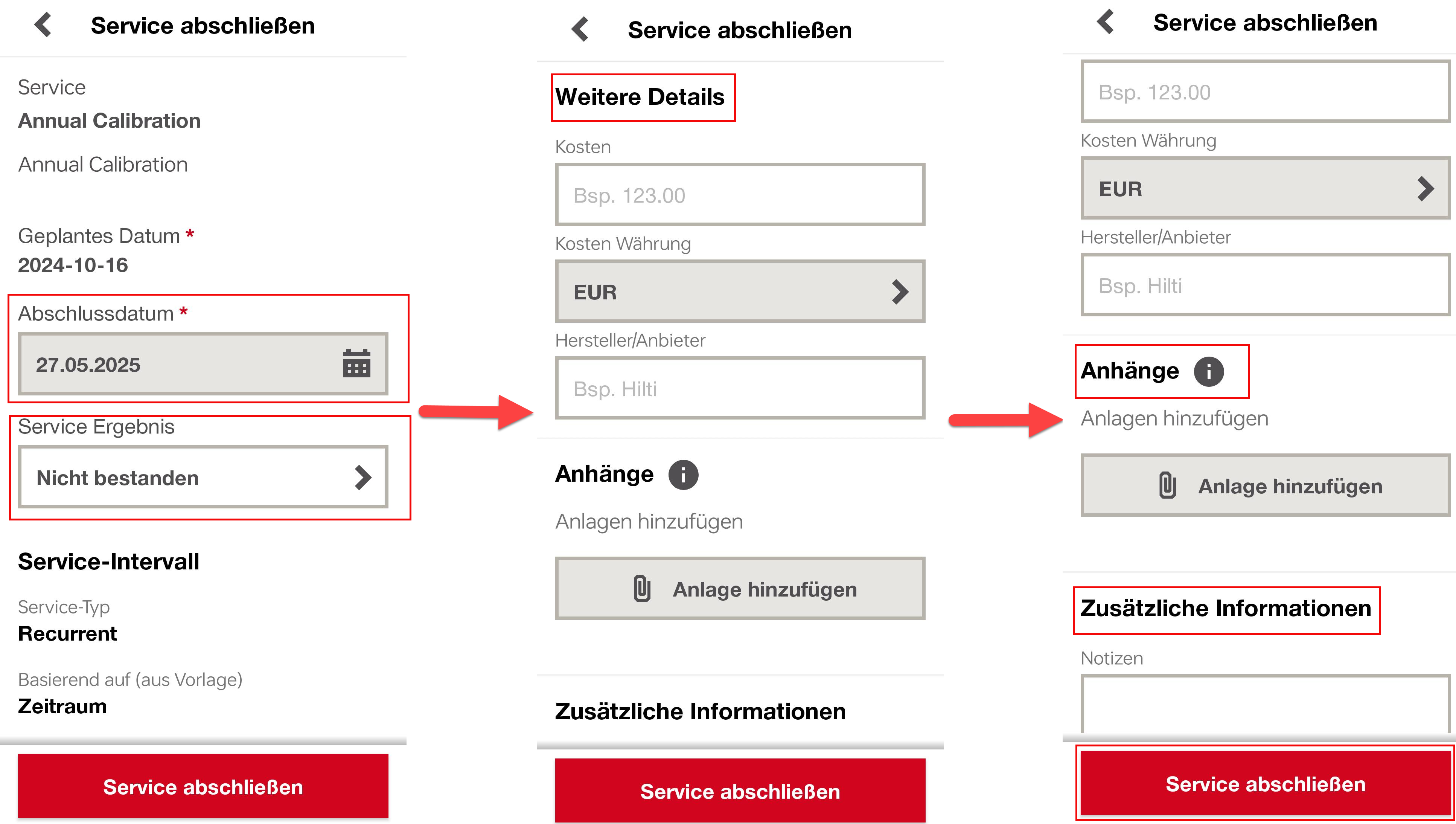Tap paperclip icon in the middle Anlage hinzufügen button
Image resolution: width=1456 pixels, height=824 pixels.
coord(642,589)
